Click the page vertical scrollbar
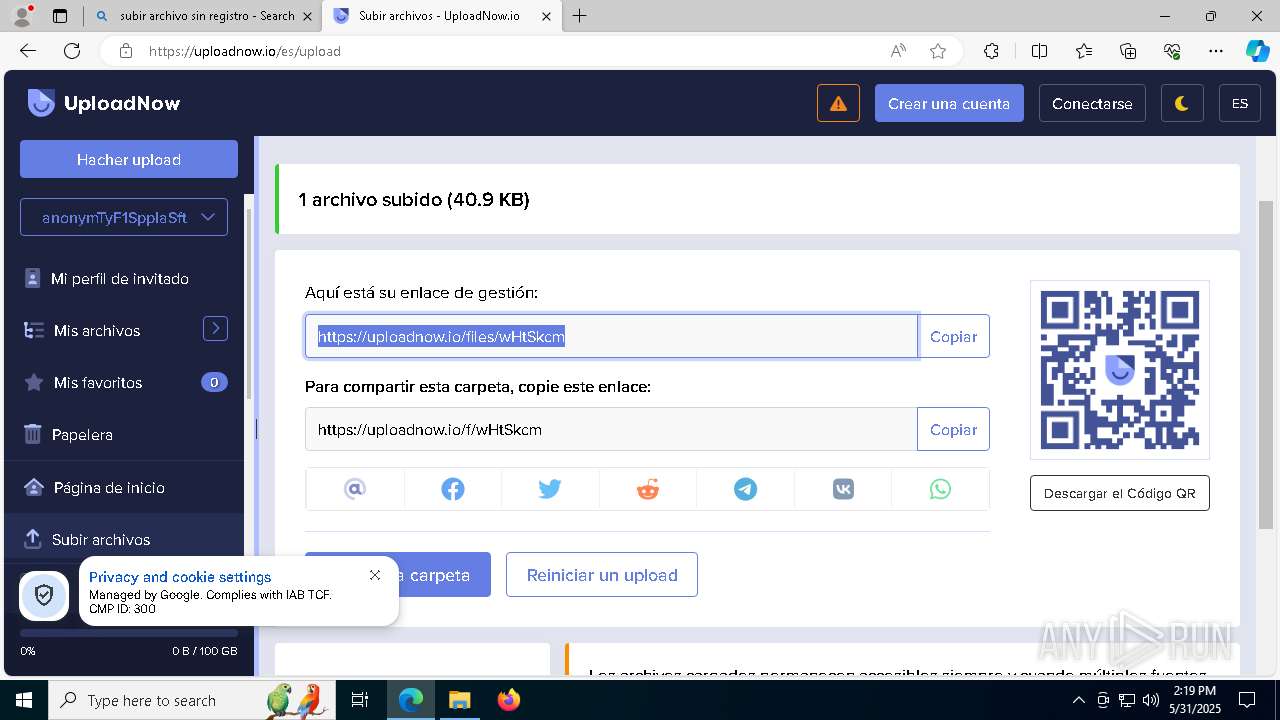This screenshot has width=1280, height=720. point(1266,365)
